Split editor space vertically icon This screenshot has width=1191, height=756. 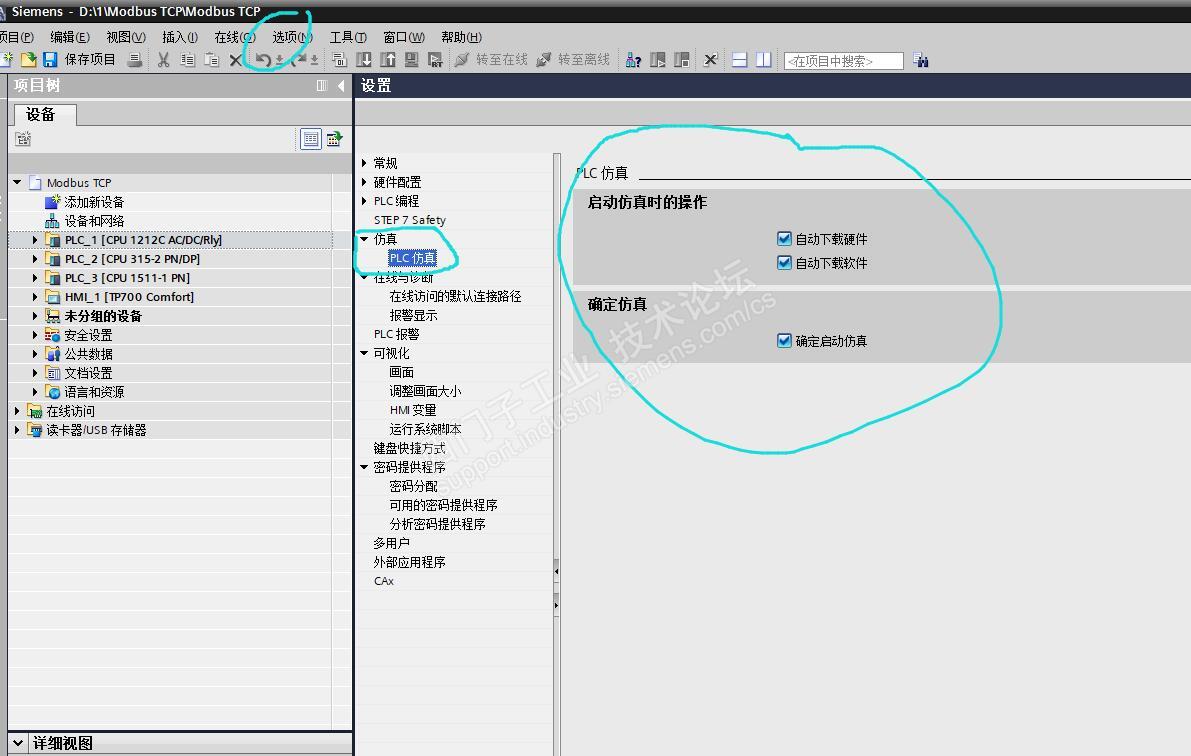[763, 60]
